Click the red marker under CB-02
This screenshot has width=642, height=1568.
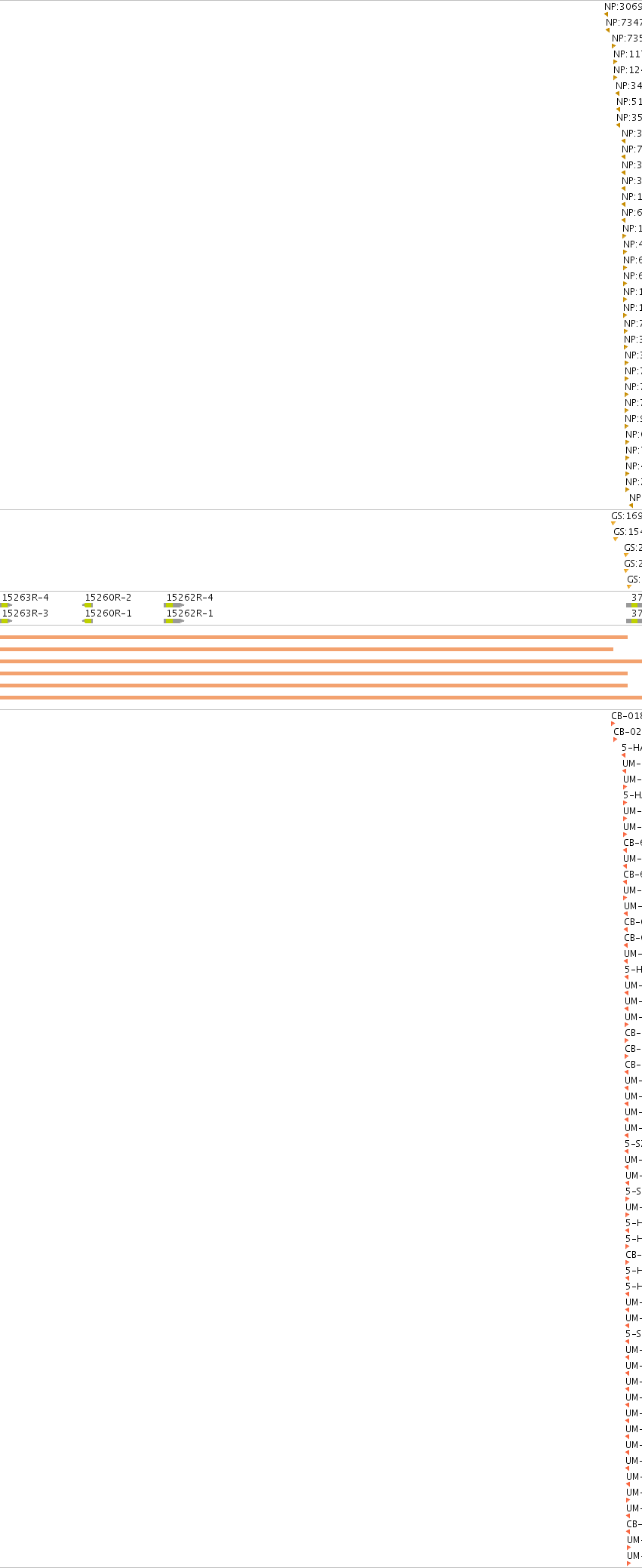pos(616,739)
